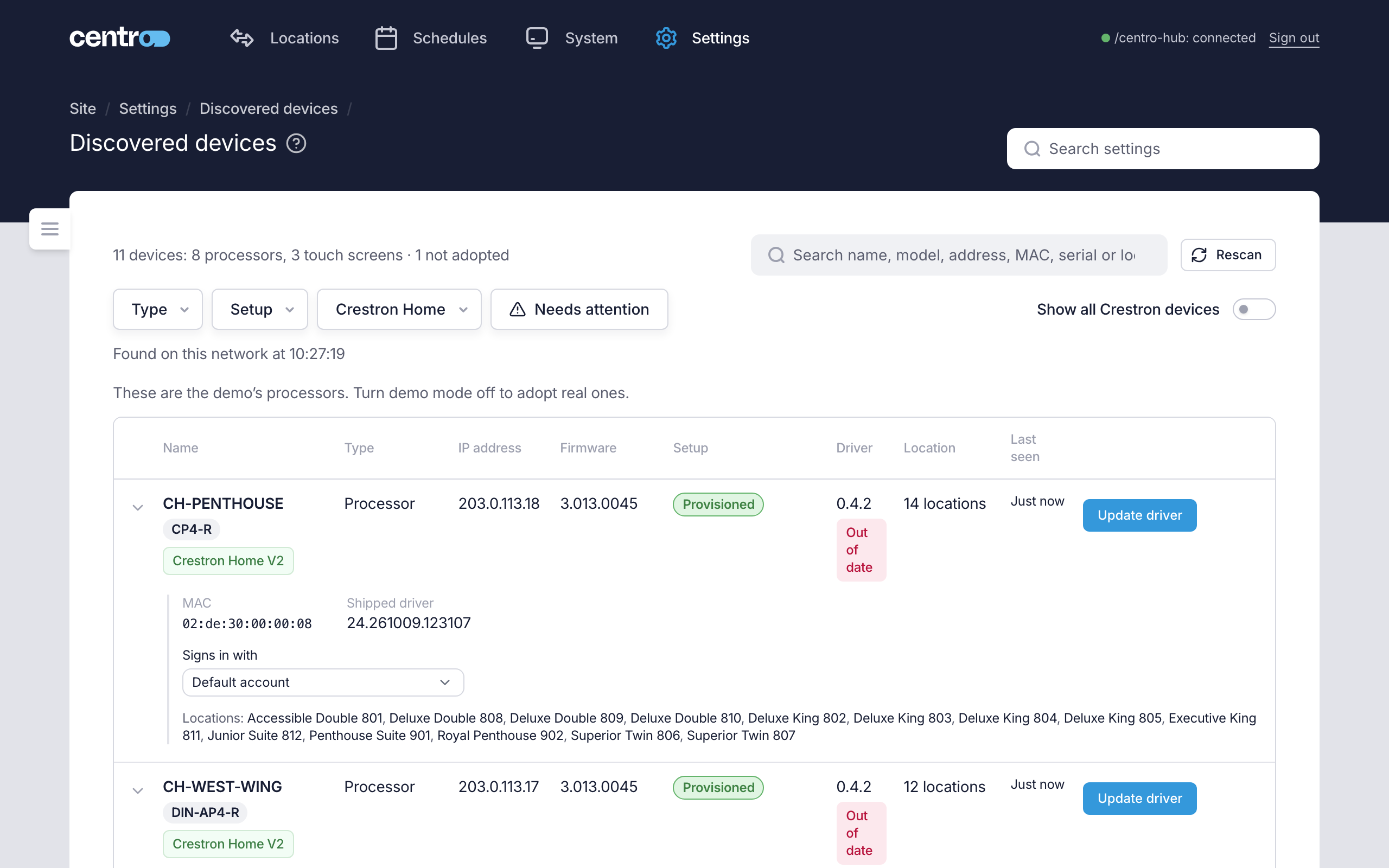The image size is (1389, 868).
Task: Focus the Search settings field
Action: click(1163, 149)
